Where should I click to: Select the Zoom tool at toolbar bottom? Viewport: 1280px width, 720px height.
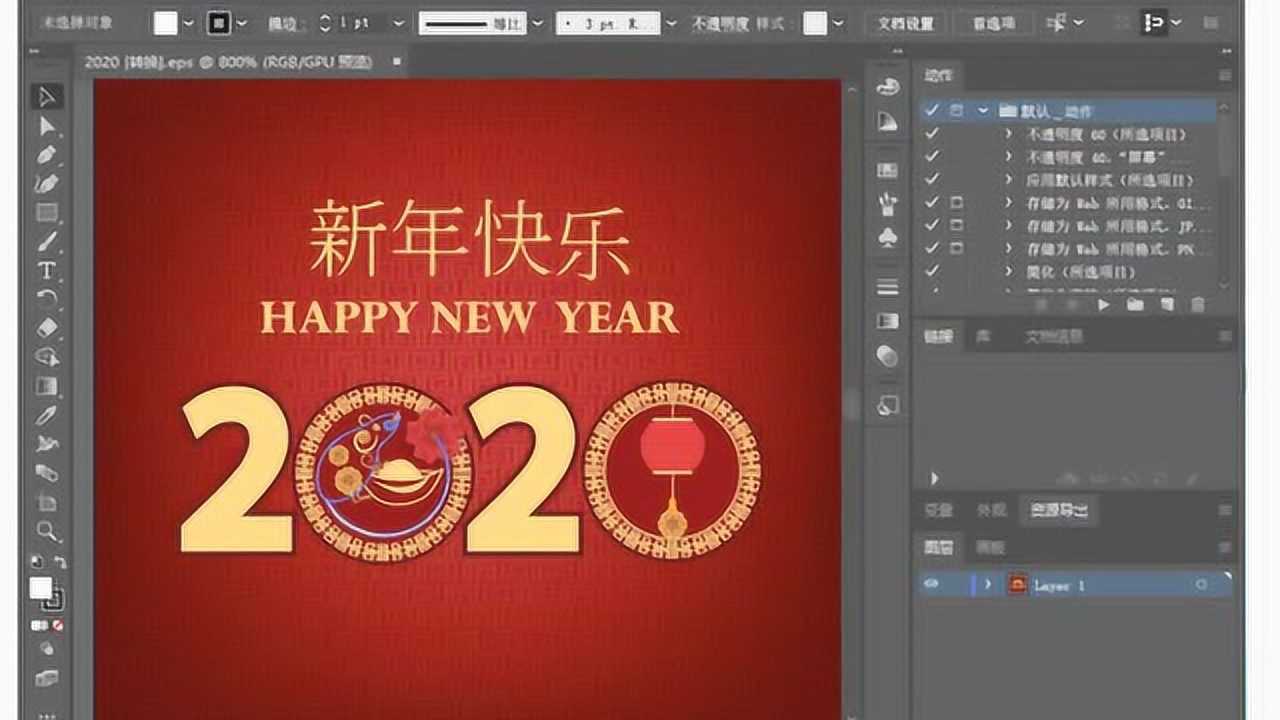[44, 533]
